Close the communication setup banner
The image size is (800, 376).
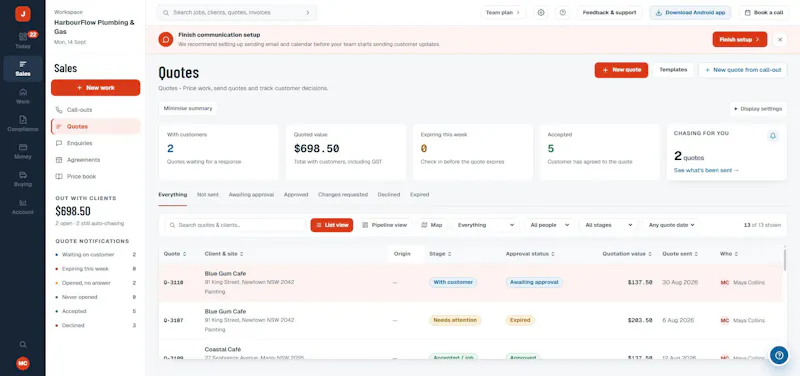[x=780, y=39]
